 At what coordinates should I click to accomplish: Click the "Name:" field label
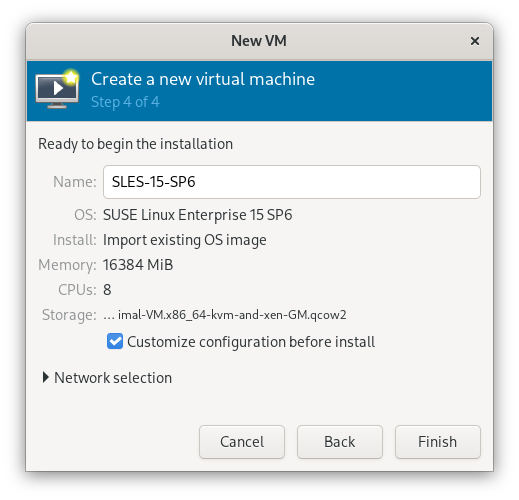pos(75,182)
